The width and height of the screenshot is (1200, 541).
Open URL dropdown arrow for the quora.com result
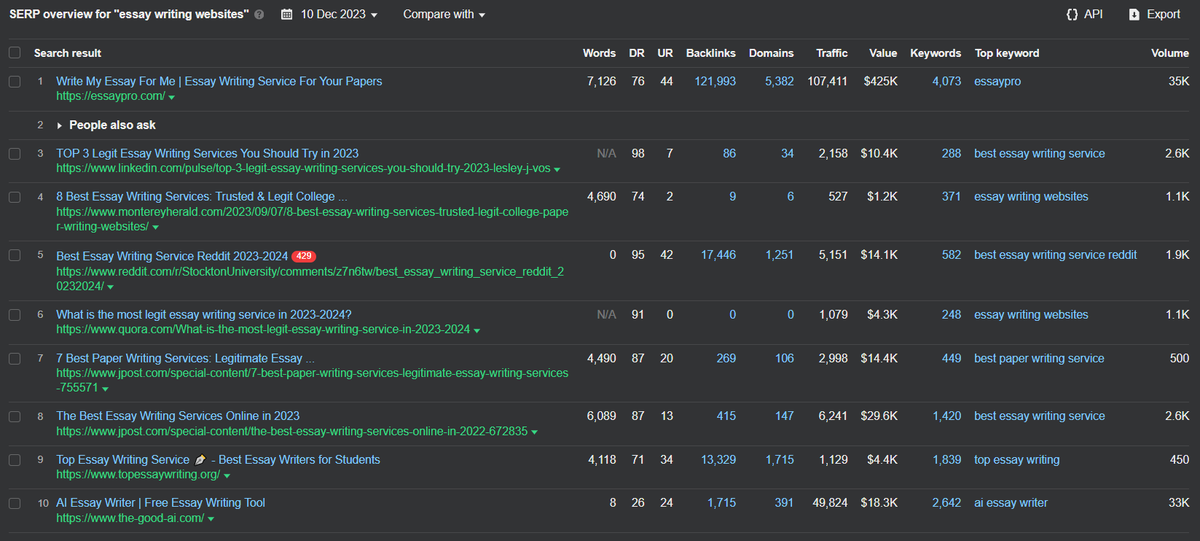pyautogui.click(x=477, y=331)
